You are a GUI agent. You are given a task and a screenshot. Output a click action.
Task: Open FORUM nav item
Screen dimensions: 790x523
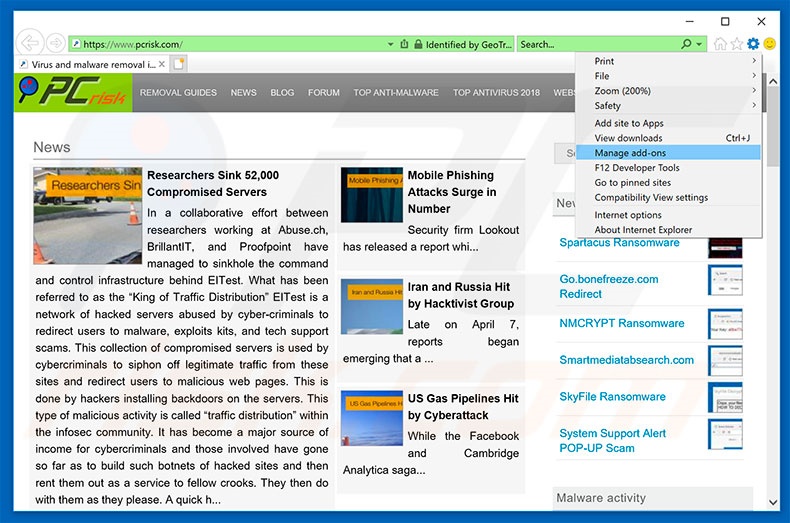point(323,93)
